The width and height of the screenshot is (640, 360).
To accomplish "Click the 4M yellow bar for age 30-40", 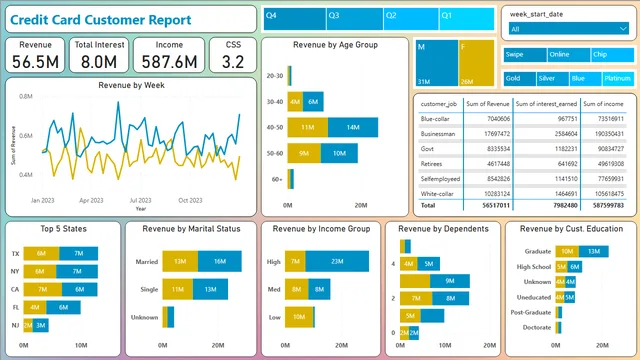I will point(295,102).
